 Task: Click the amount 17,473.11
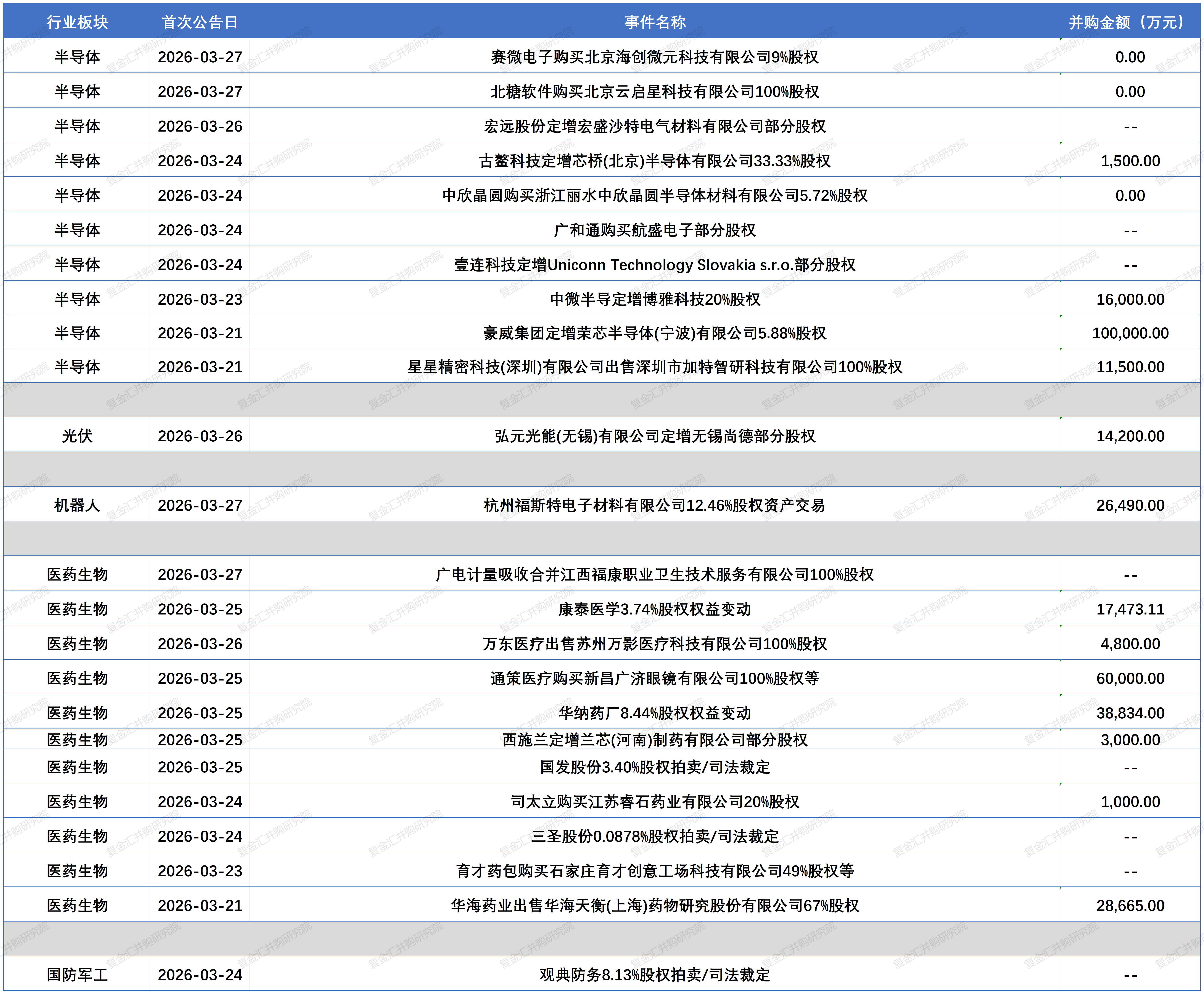1130,609
